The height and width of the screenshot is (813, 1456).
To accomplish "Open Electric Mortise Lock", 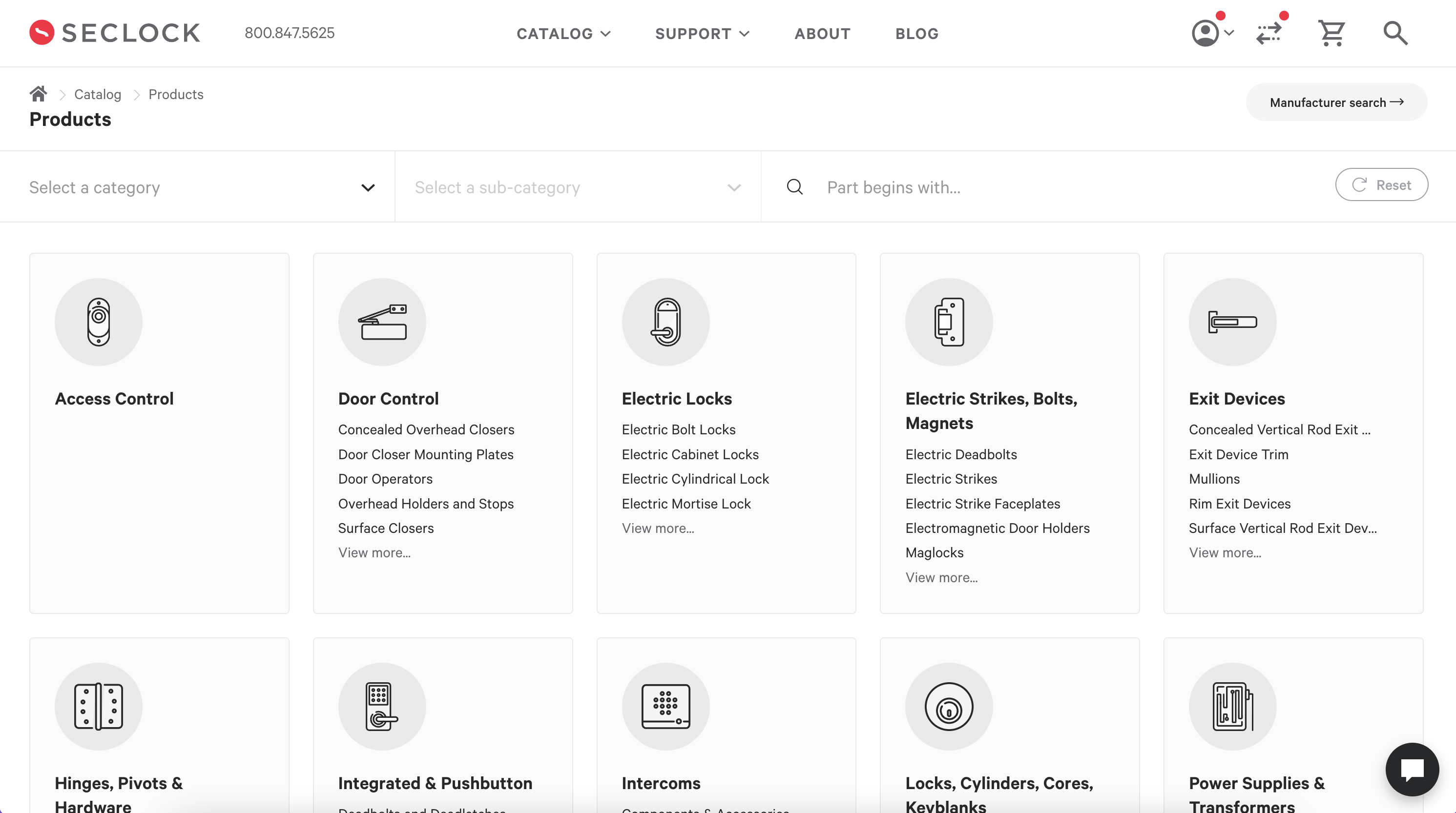I will (x=686, y=504).
